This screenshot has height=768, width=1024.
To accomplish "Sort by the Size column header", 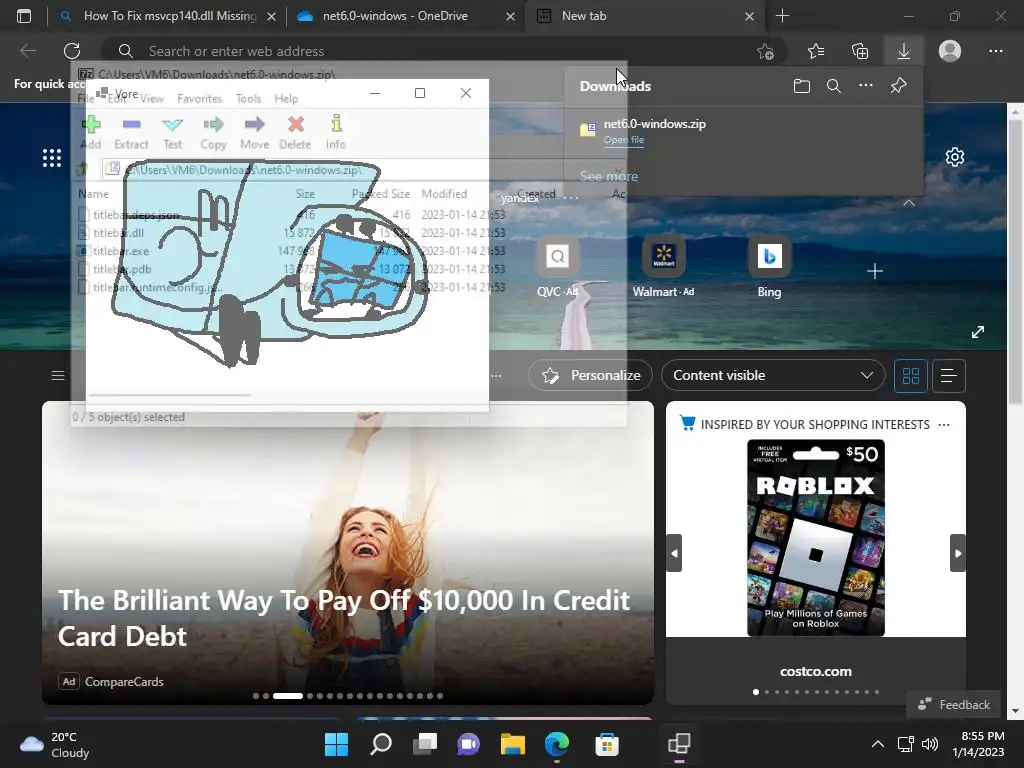I will tap(305, 194).
